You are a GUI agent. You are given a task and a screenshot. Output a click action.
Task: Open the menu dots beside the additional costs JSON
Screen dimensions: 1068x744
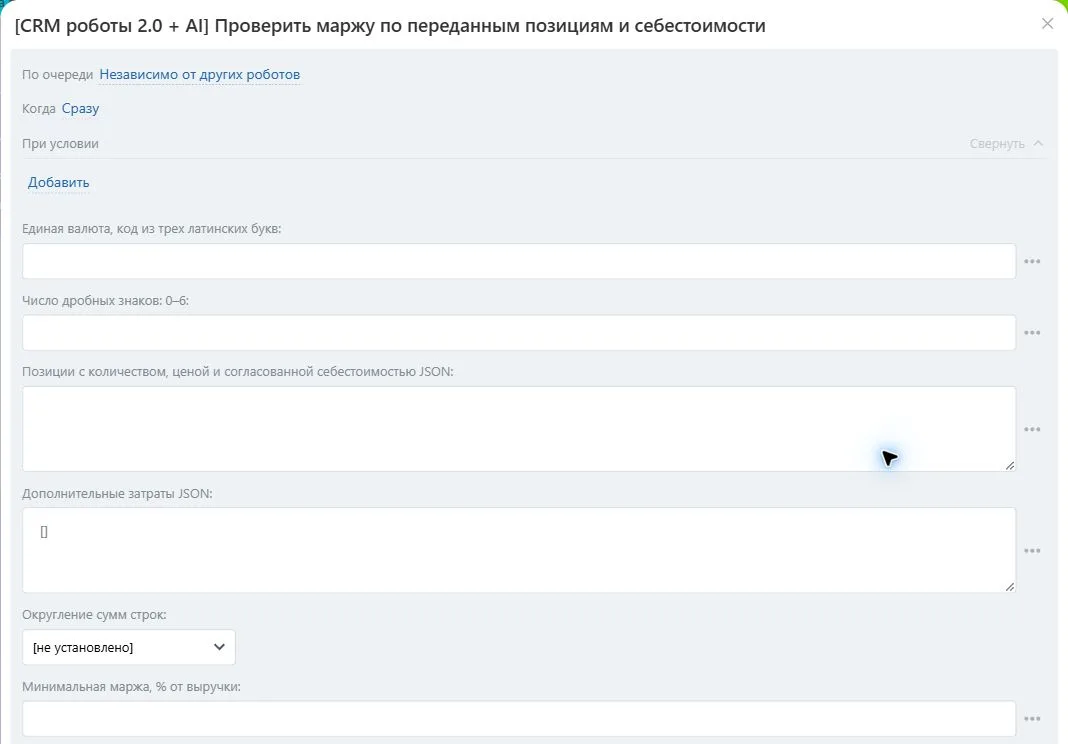click(x=1032, y=551)
